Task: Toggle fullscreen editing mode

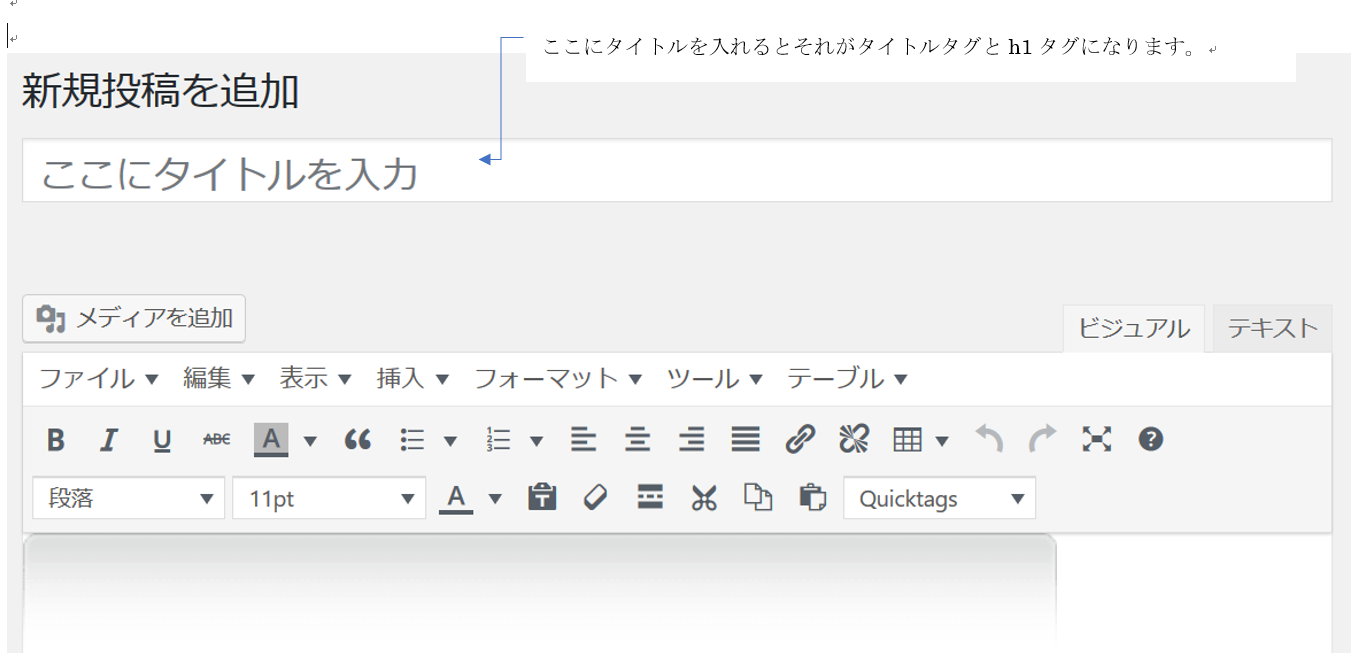Action: click(1097, 440)
